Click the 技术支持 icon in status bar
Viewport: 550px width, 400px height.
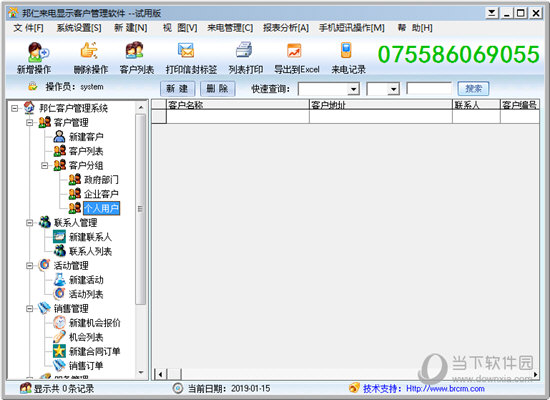[354, 388]
